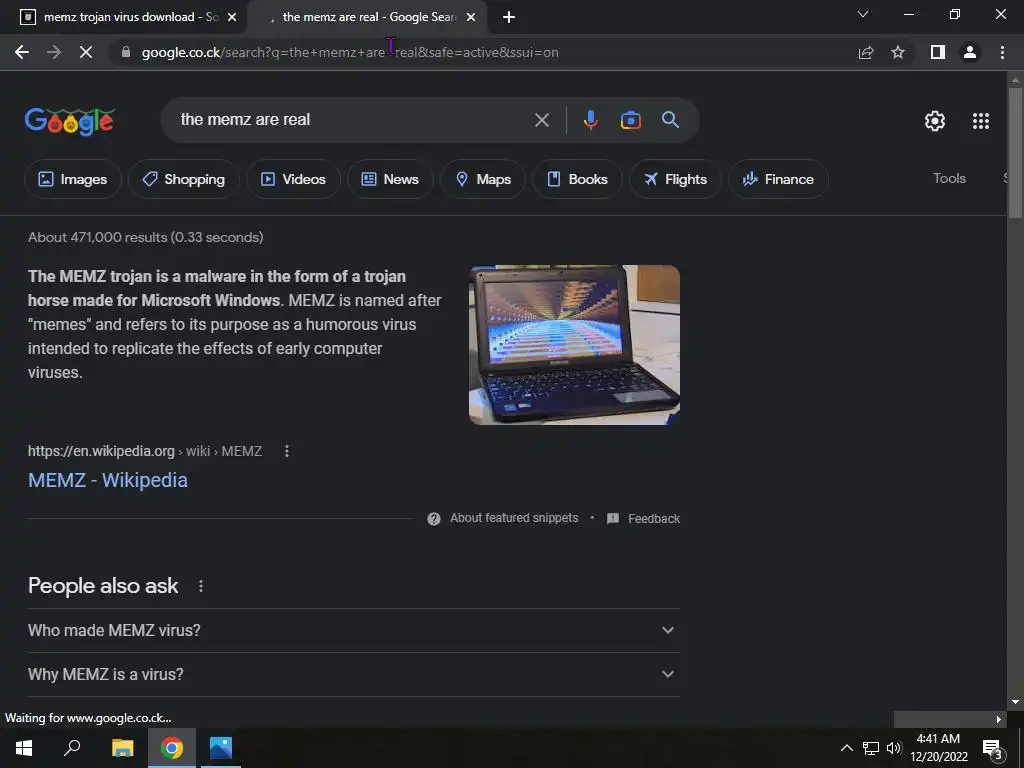Switch to Flights results
1024x768 pixels.
pyautogui.click(x=675, y=179)
